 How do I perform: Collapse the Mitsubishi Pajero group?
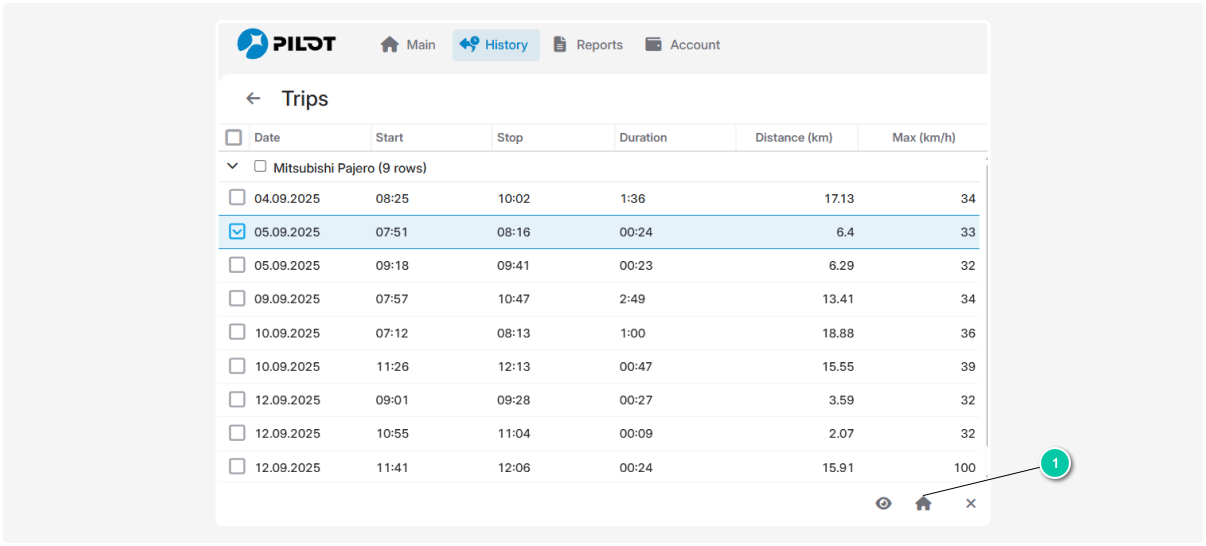tap(233, 167)
